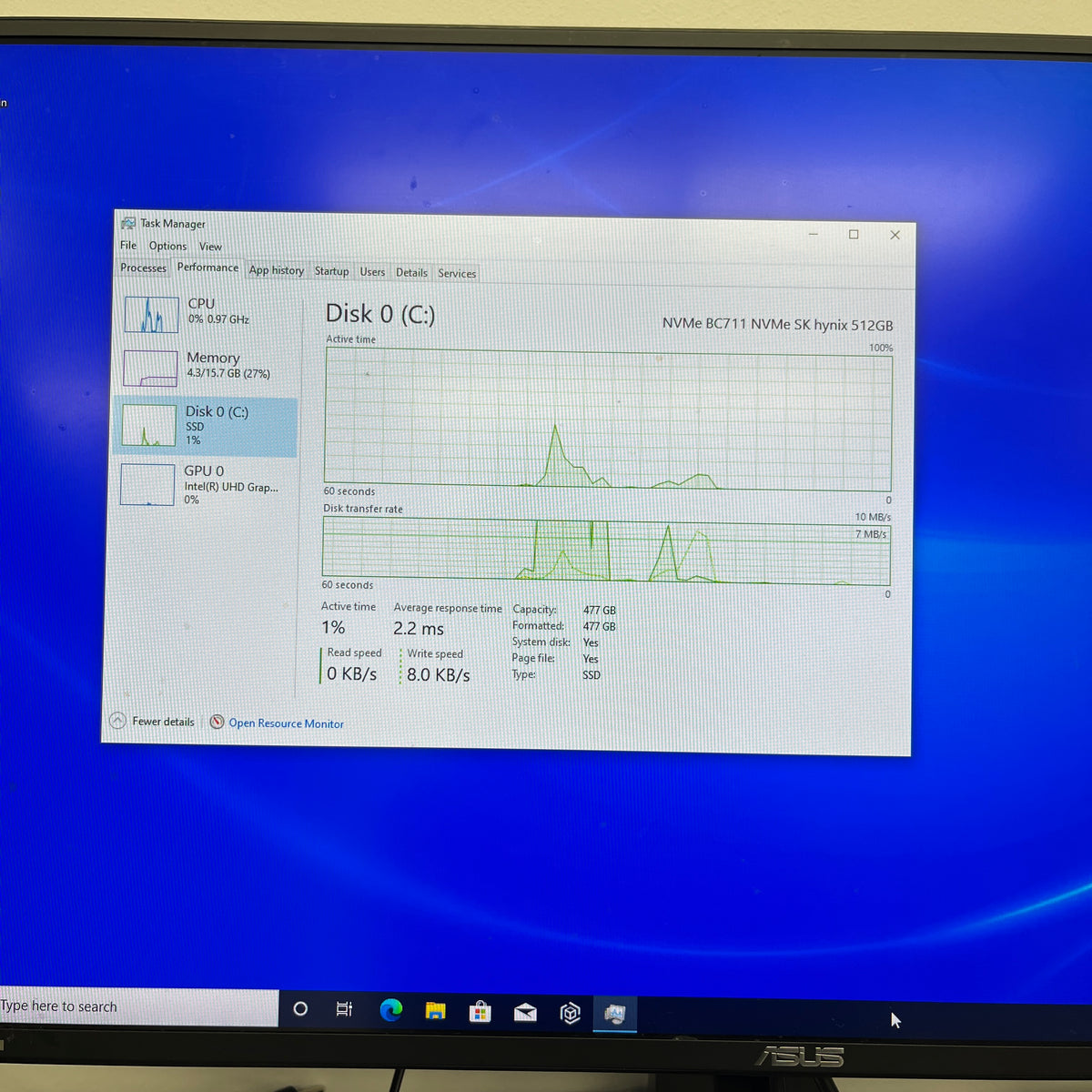1092x1092 pixels.
Task: Select the Disk 0 (C:) sidebar label
Action: click(217, 411)
